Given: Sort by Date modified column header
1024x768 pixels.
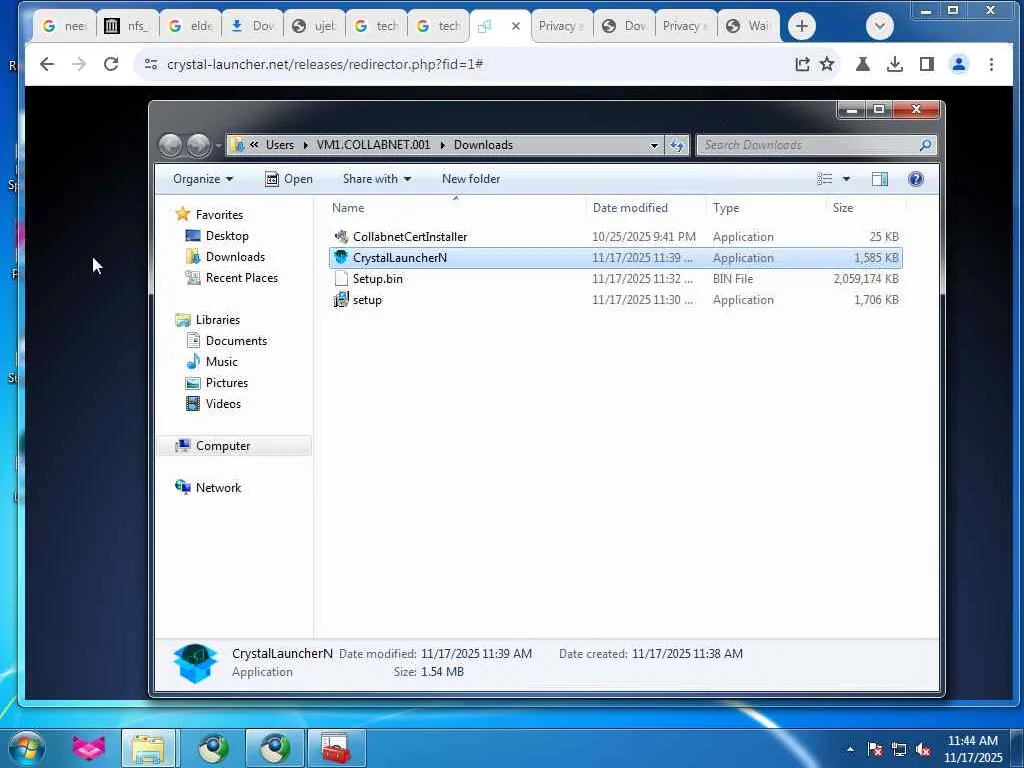Looking at the screenshot, I should coord(646,208).
